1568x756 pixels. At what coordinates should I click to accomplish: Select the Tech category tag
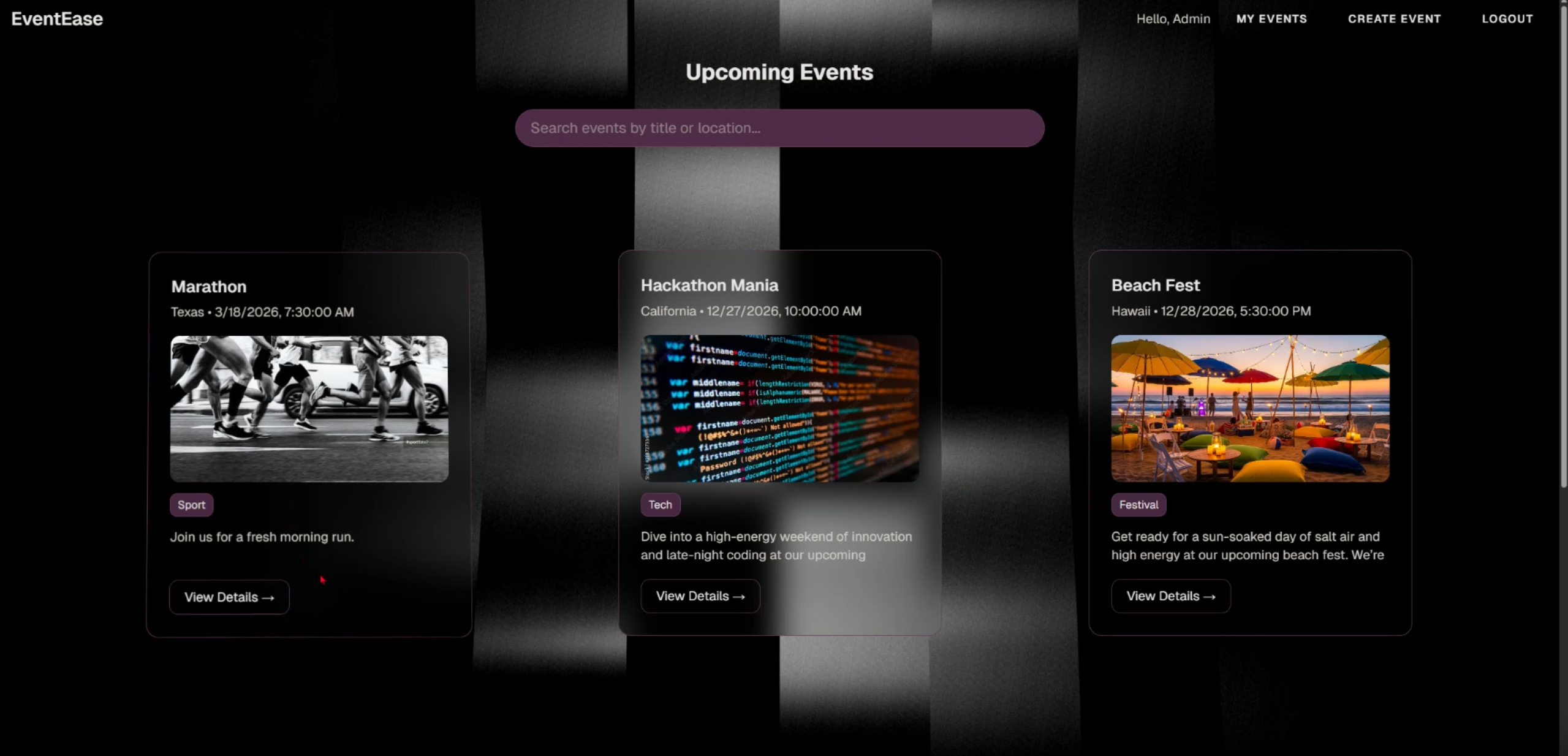tap(661, 505)
